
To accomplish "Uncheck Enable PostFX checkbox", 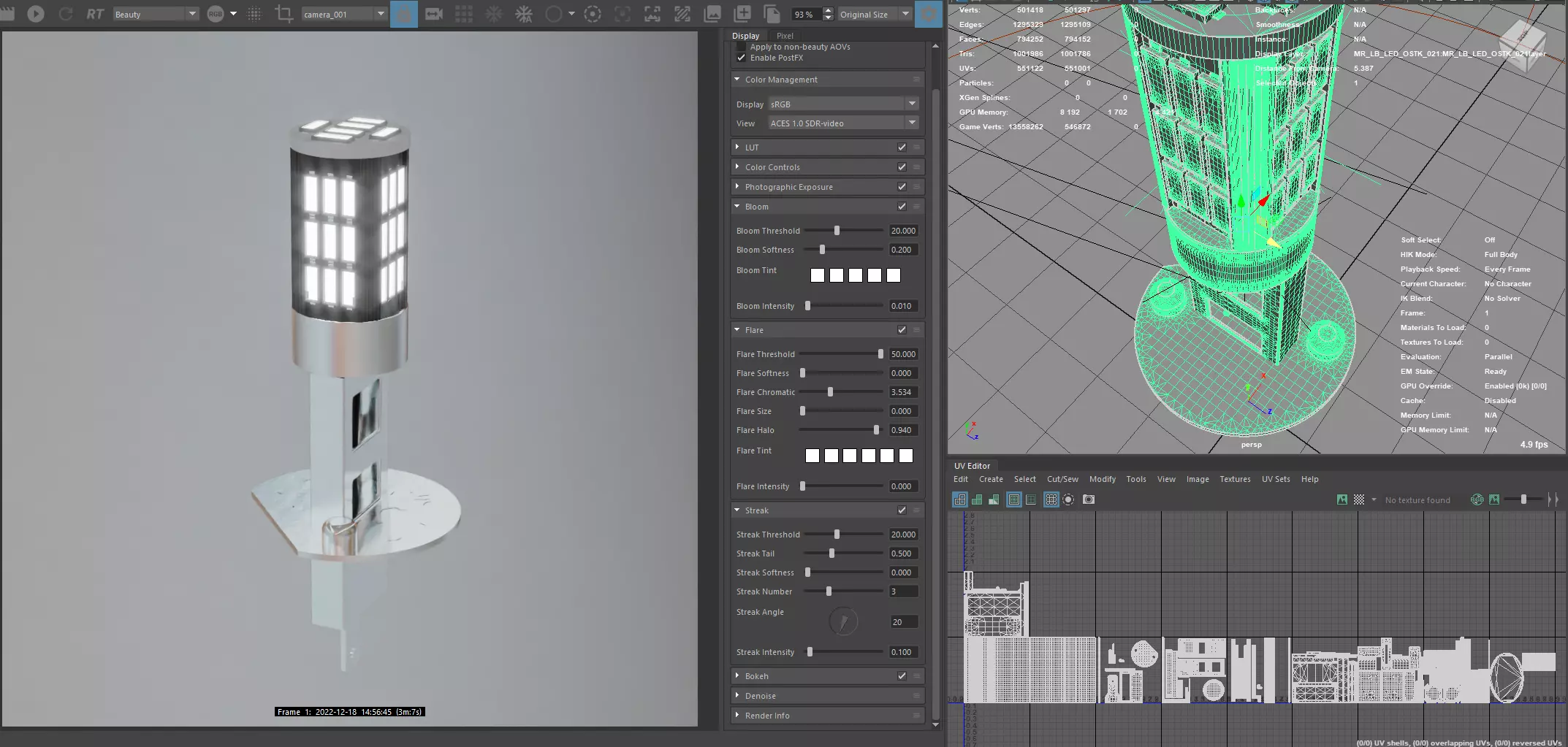I will (742, 58).
